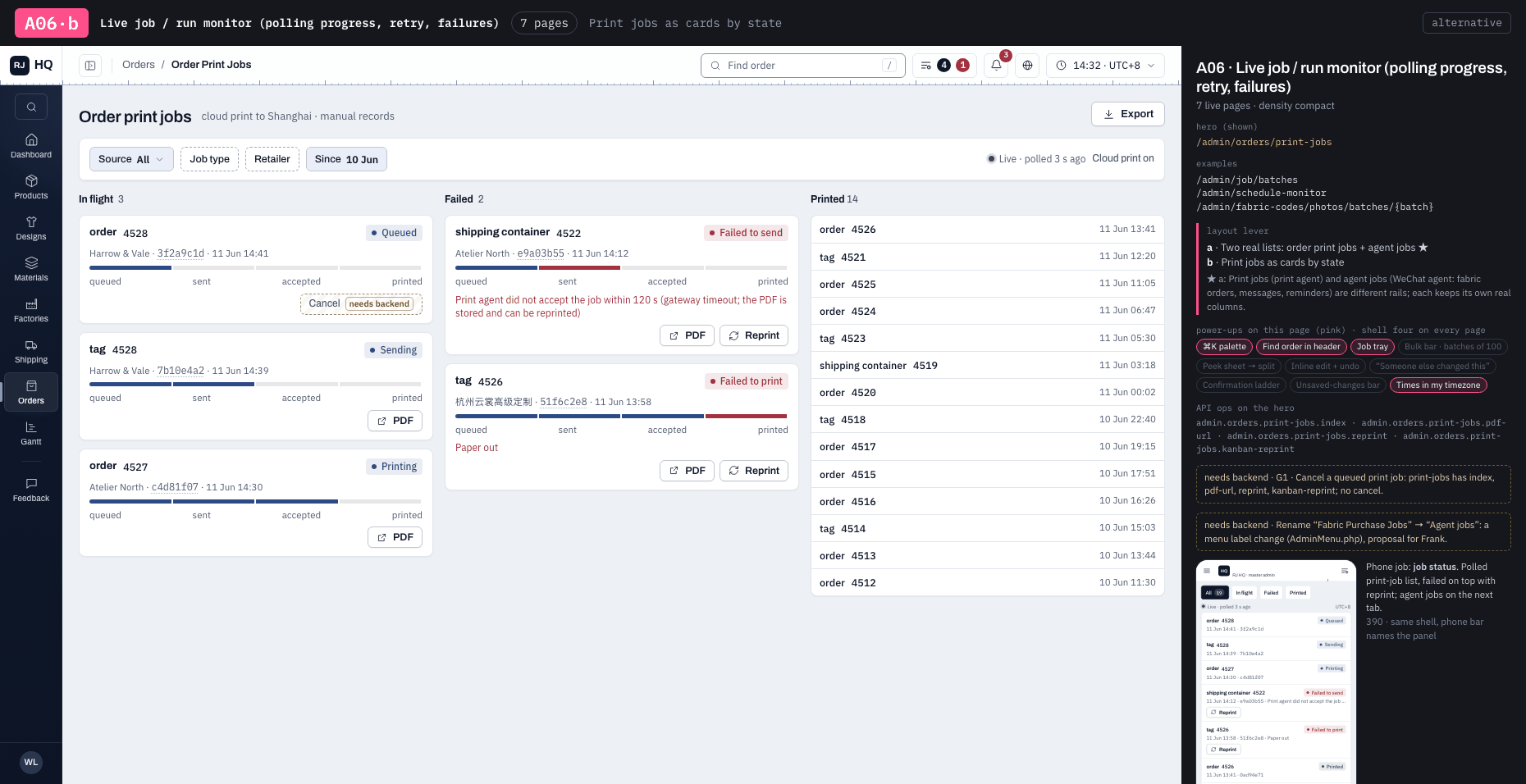The height and width of the screenshot is (784, 1526).
Task: Click the alternative badge in header
Action: [1466, 23]
